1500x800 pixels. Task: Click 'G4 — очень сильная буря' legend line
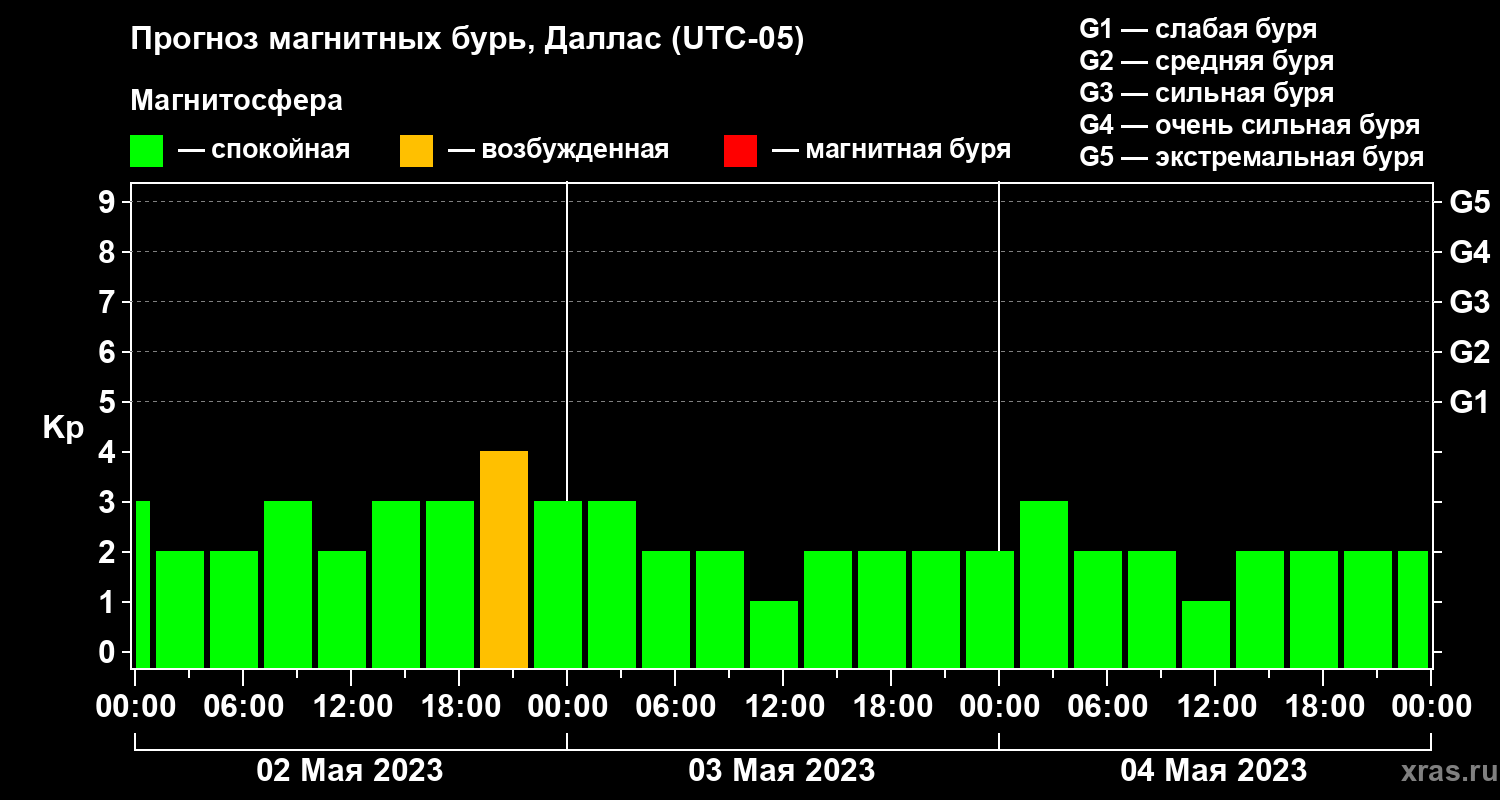click(x=1250, y=125)
